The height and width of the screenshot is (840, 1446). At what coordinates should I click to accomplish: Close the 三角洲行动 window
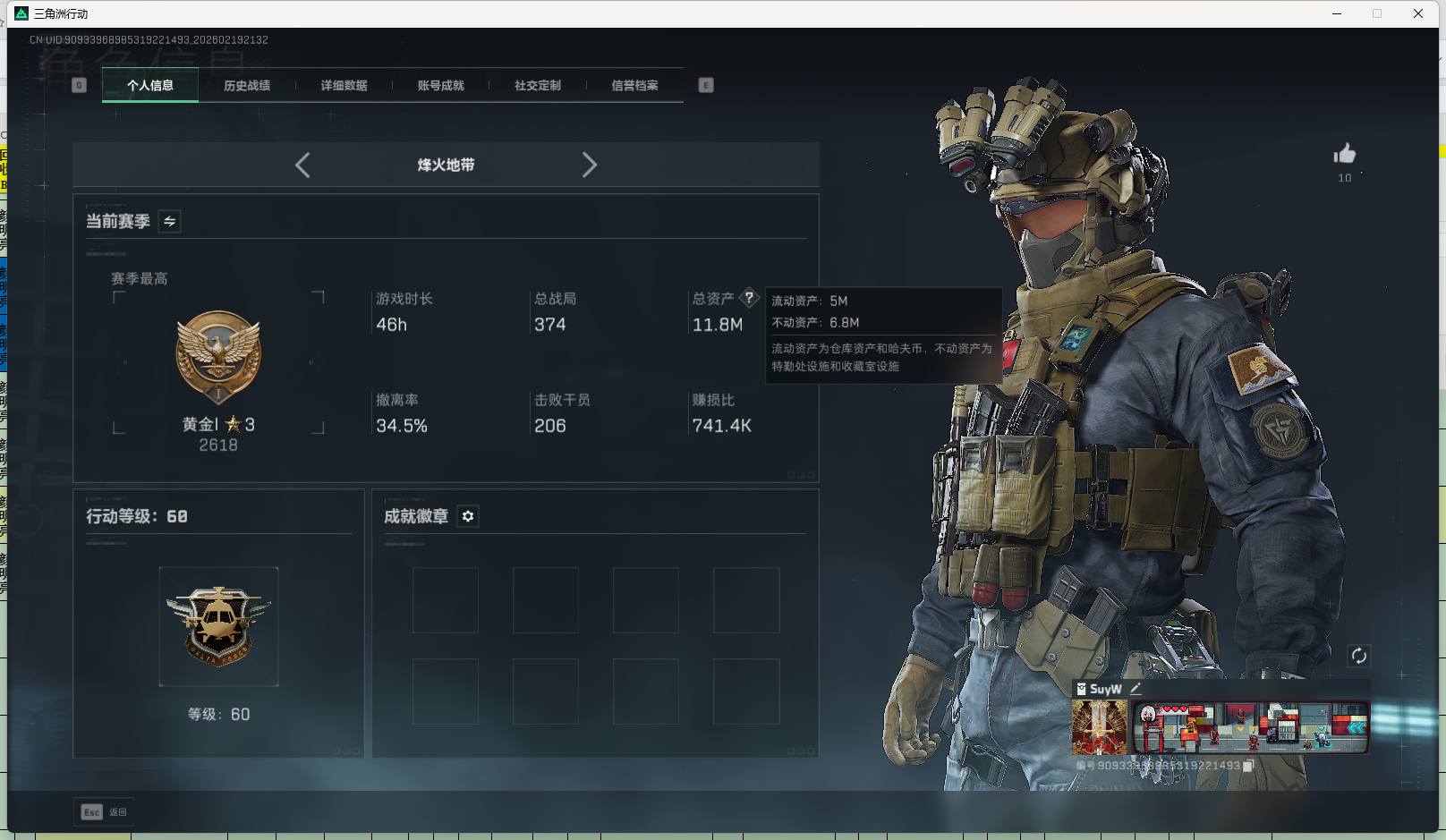(x=1418, y=13)
